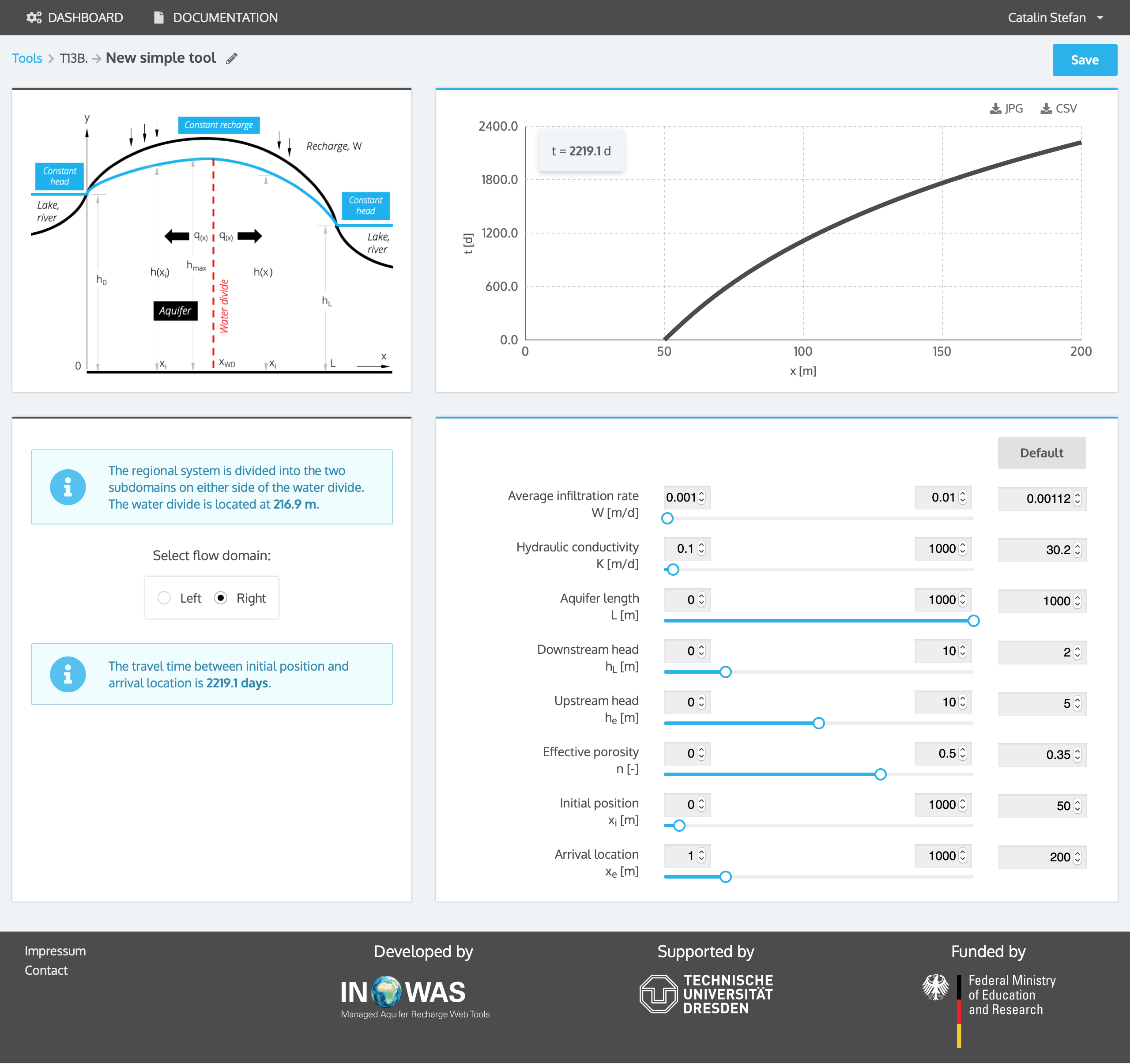
Task: Click the 'New simple tool' title
Action: (161, 58)
